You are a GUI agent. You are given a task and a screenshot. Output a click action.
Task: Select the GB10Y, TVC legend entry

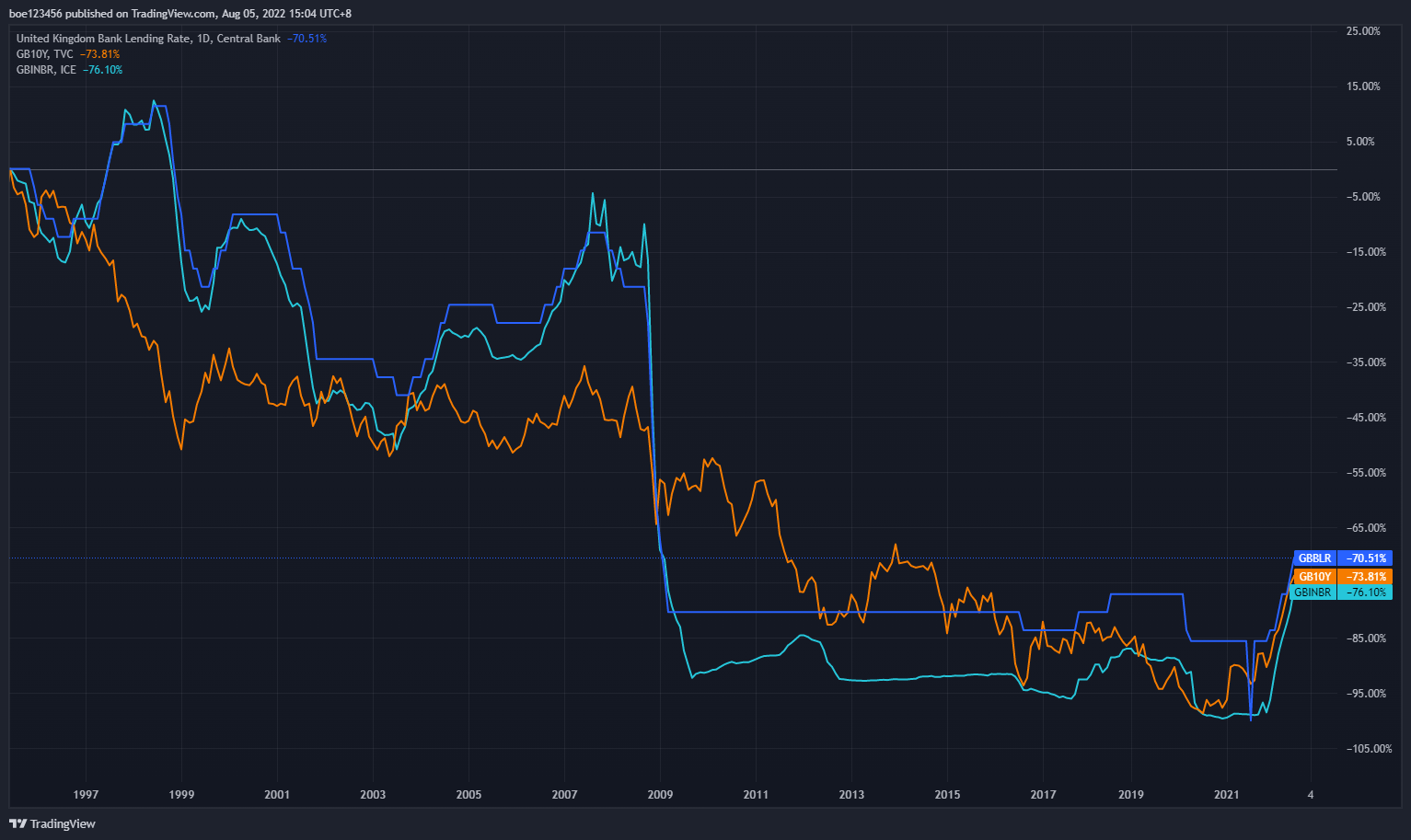[45, 54]
